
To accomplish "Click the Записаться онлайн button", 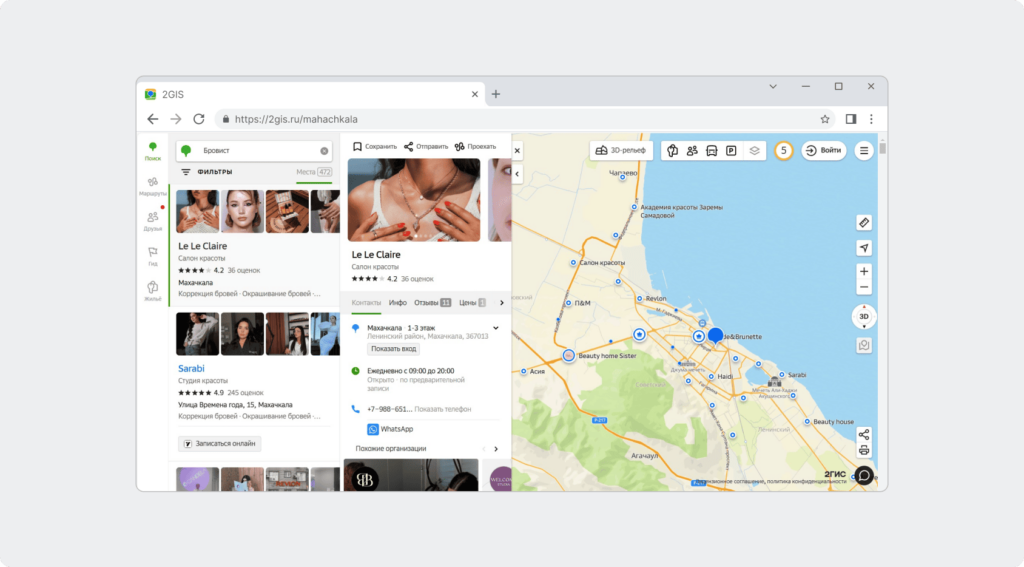I will (219, 443).
